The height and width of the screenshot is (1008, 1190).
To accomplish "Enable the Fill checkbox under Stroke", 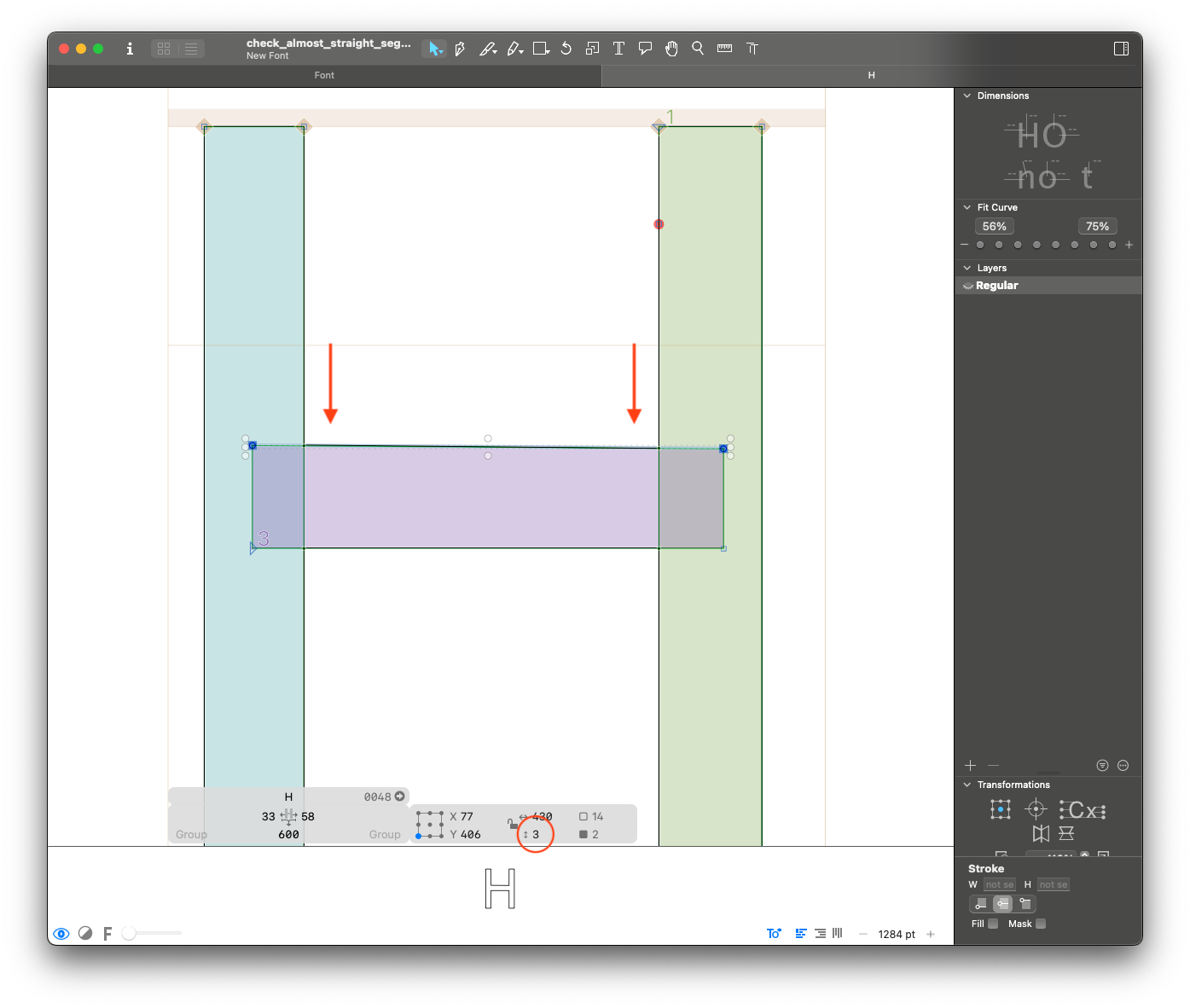I will pos(993,924).
